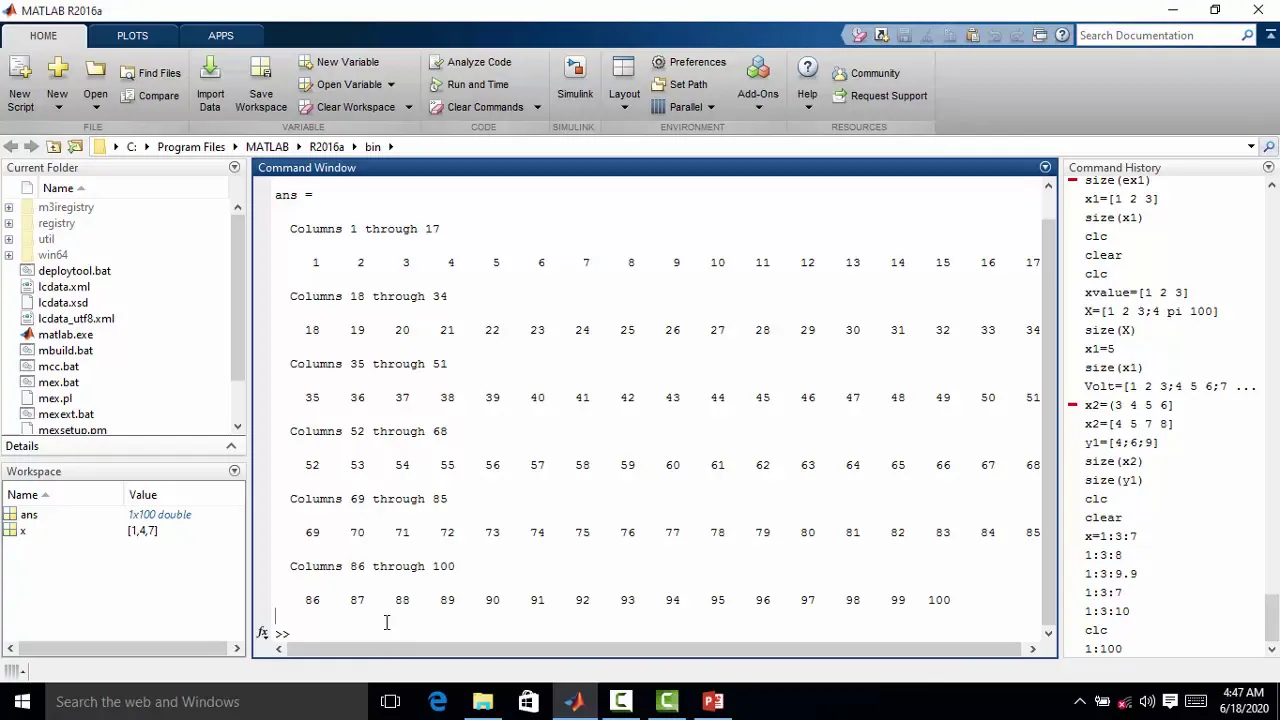Select the deploytool.bat file
Screen dimensions: 1280x720
(74, 271)
